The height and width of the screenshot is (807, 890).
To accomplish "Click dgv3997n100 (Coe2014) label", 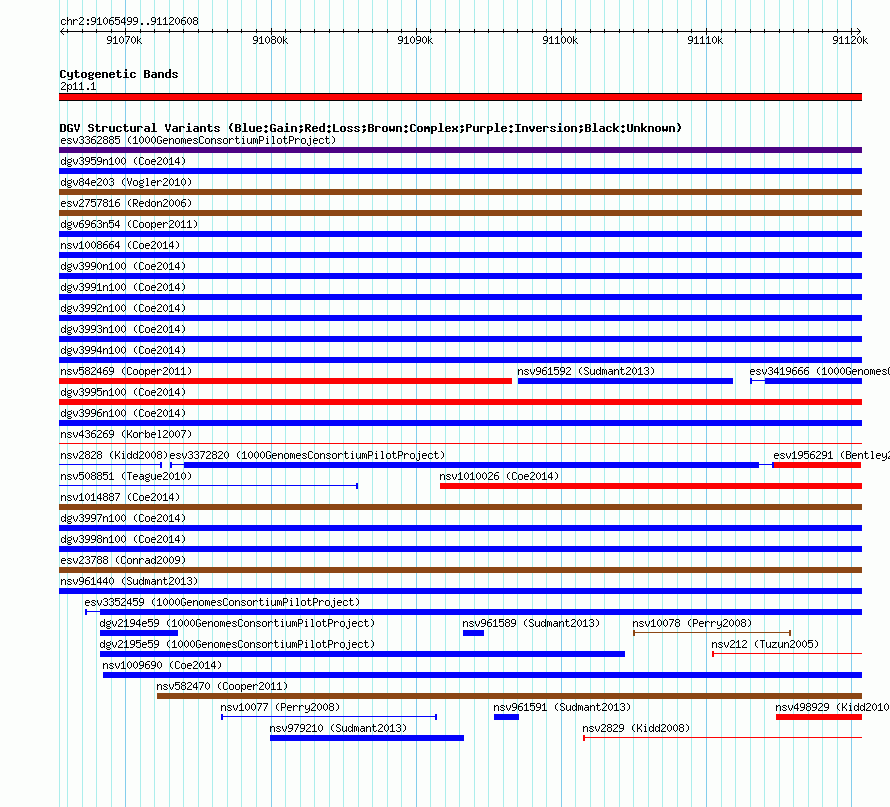I will tap(123, 518).
